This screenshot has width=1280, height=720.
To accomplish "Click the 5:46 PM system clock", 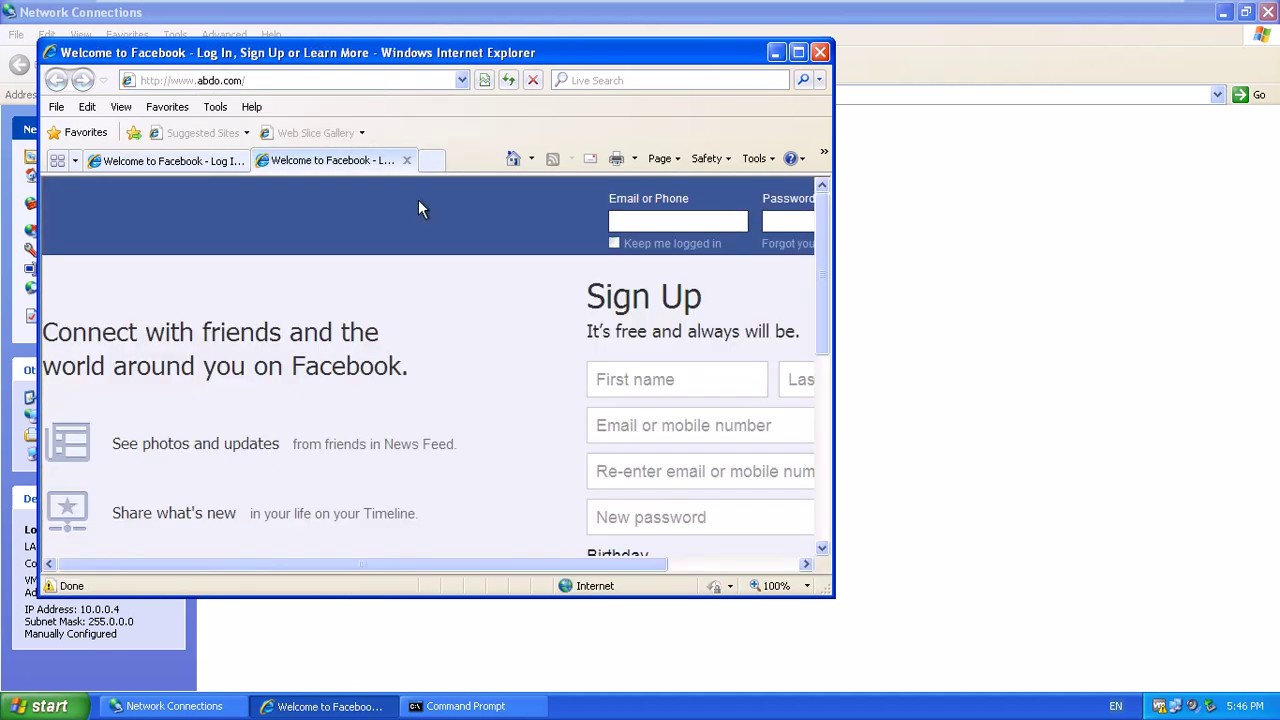I will click(x=1245, y=706).
